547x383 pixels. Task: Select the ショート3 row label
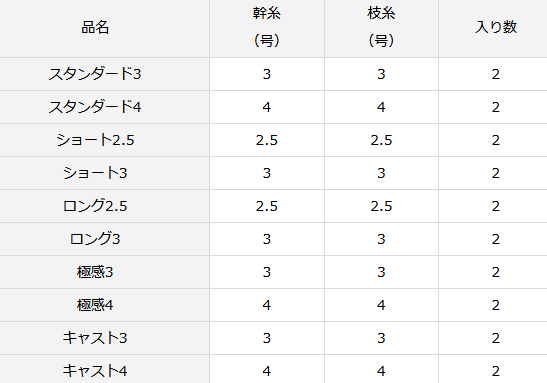coord(95,173)
